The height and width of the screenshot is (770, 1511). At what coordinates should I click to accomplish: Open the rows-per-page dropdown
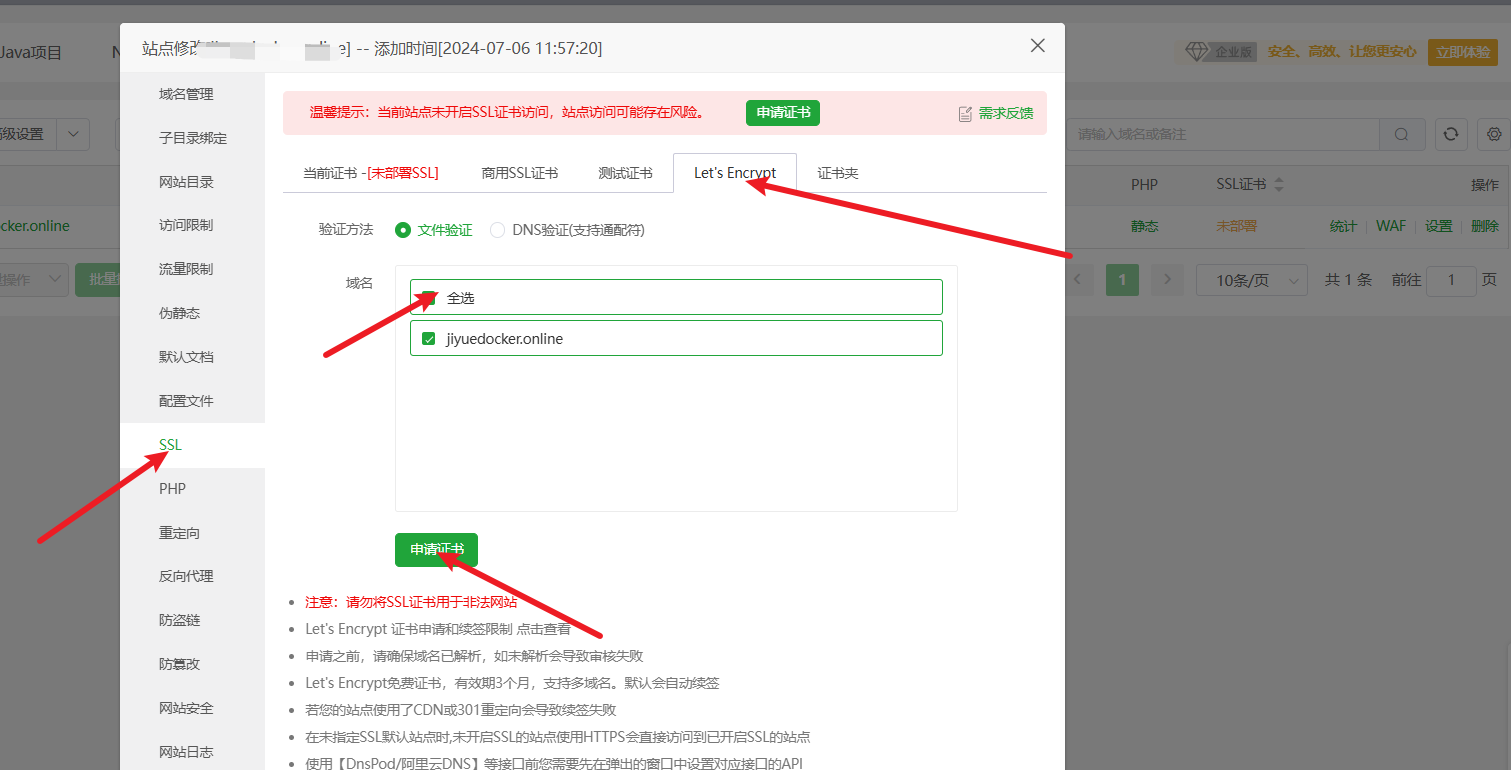pyautogui.click(x=1252, y=280)
